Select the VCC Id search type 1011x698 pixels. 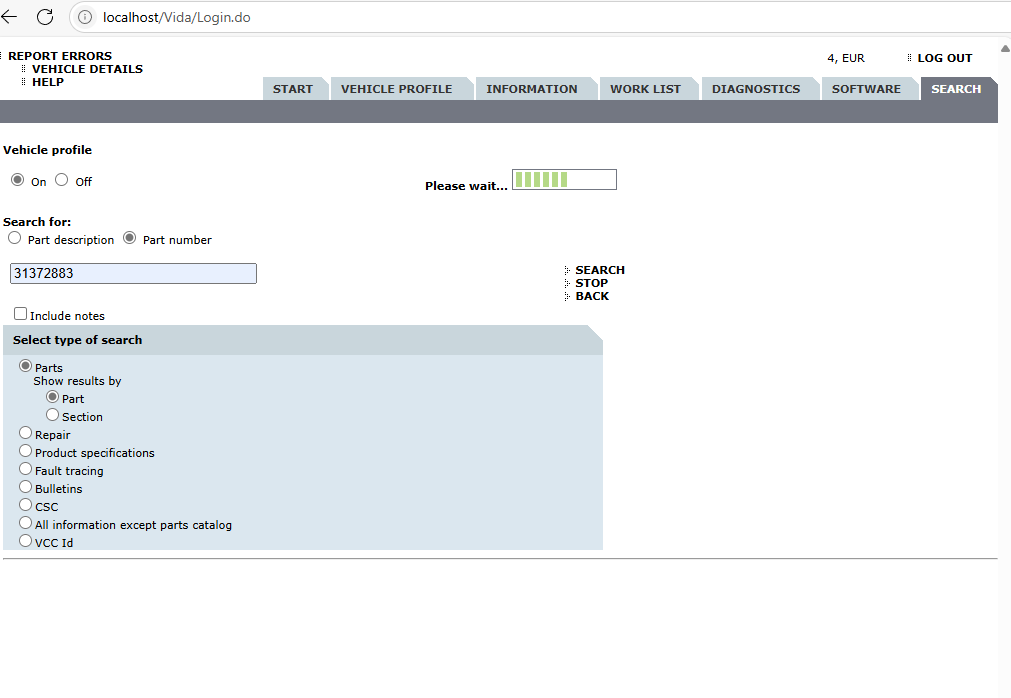click(26, 541)
